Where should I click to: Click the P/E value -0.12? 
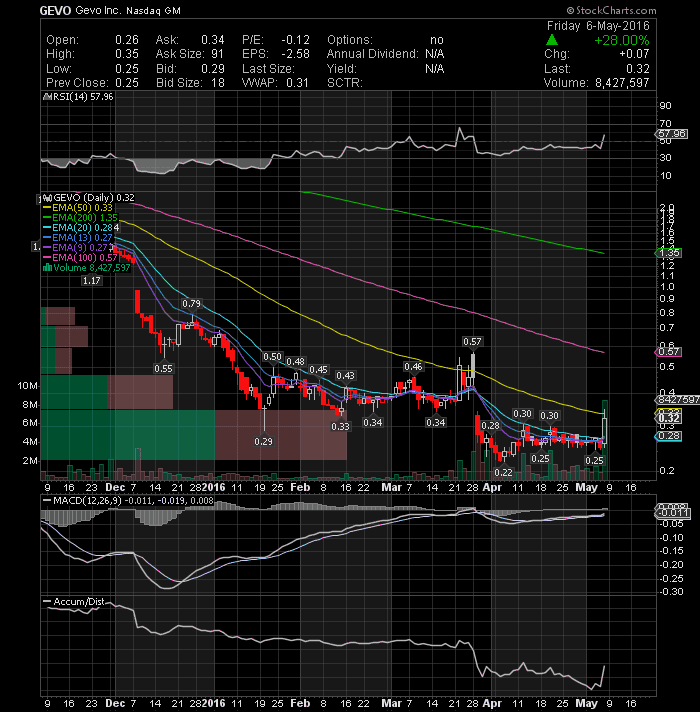(296, 40)
